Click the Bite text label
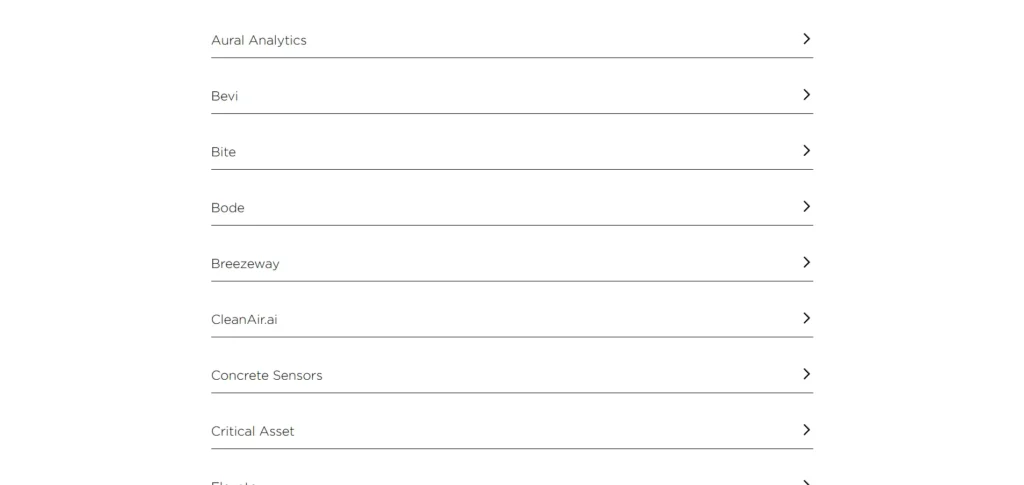The height and width of the screenshot is (485, 1024). (x=223, y=152)
